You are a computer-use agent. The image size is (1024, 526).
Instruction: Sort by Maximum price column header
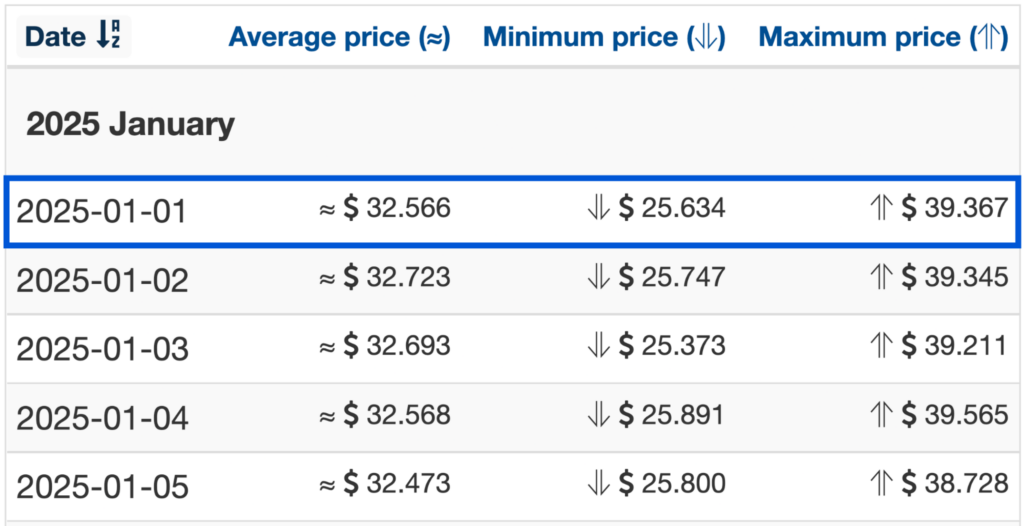pos(884,37)
